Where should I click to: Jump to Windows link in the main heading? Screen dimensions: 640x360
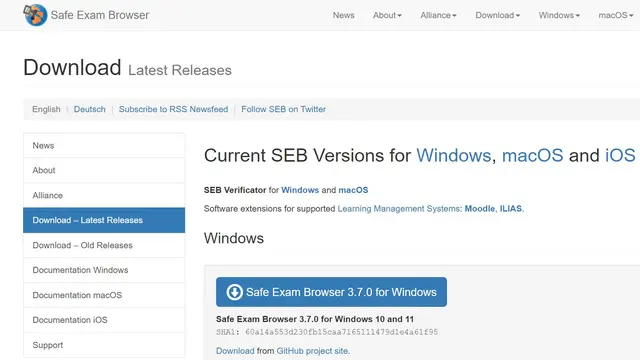pyautogui.click(x=453, y=156)
